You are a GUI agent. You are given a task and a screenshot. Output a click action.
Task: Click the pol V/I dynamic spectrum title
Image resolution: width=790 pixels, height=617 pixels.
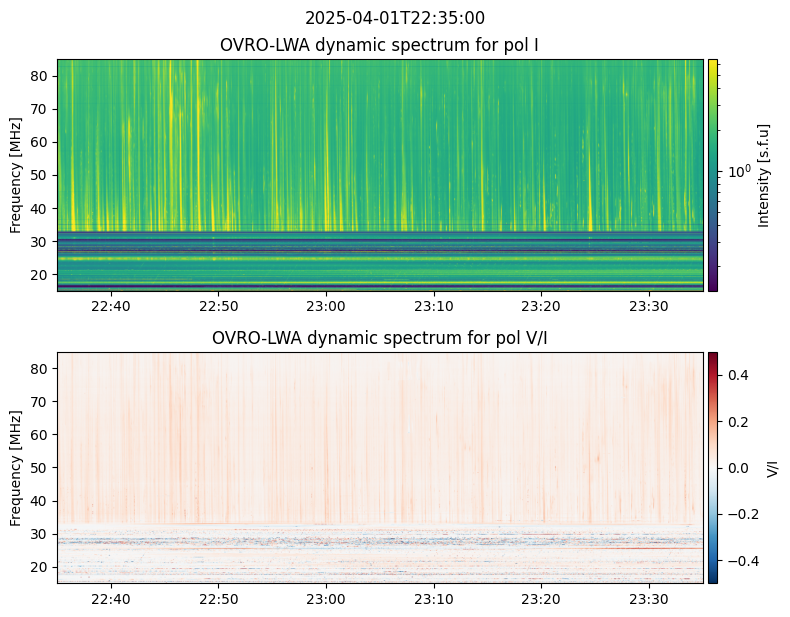(x=379, y=338)
